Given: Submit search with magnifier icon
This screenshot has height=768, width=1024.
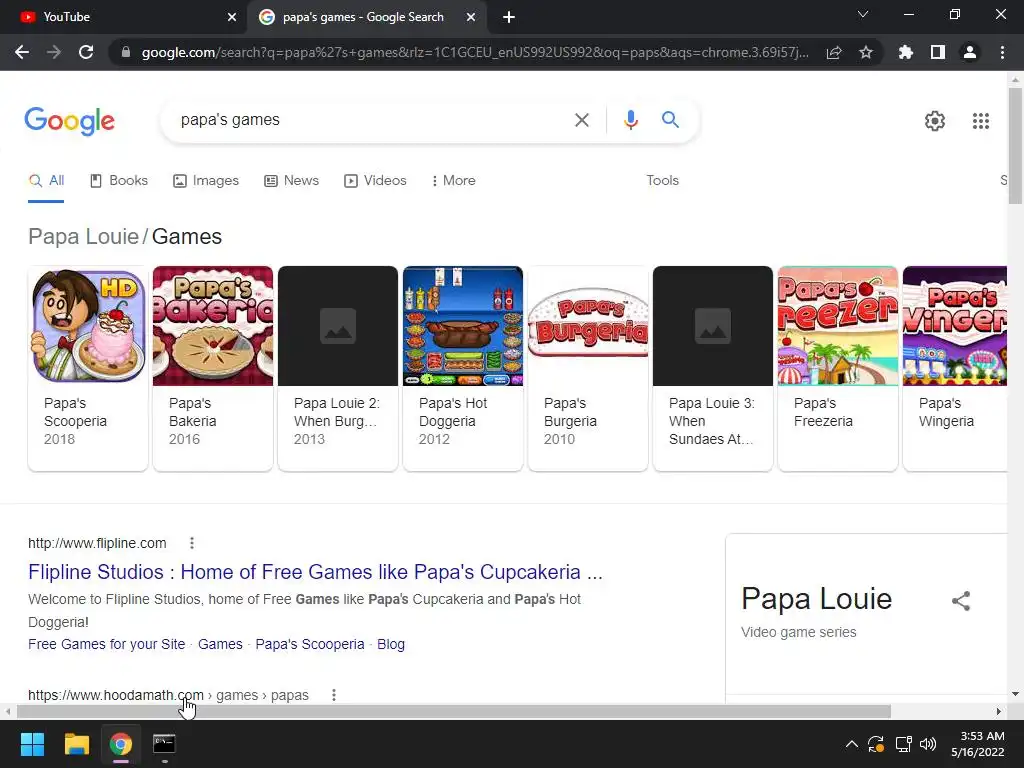Looking at the screenshot, I should tap(670, 120).
